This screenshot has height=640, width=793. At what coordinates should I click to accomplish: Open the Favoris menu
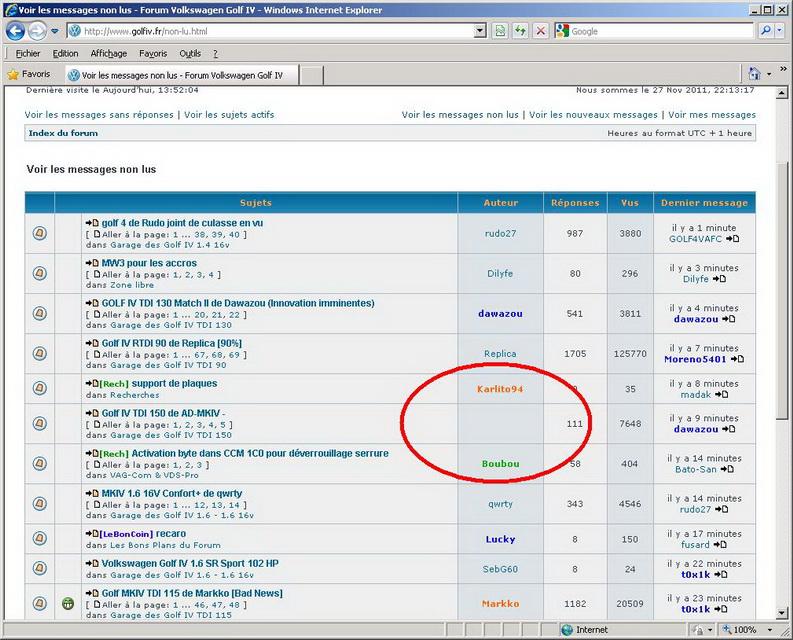153,54
